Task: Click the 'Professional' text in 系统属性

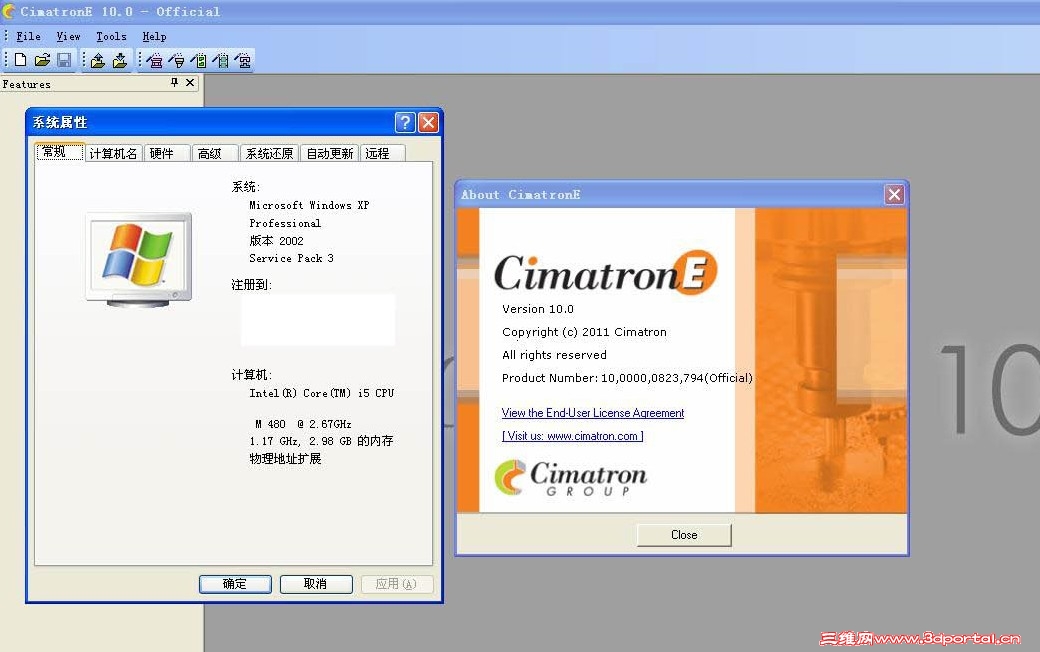Action: pos(285,224)
